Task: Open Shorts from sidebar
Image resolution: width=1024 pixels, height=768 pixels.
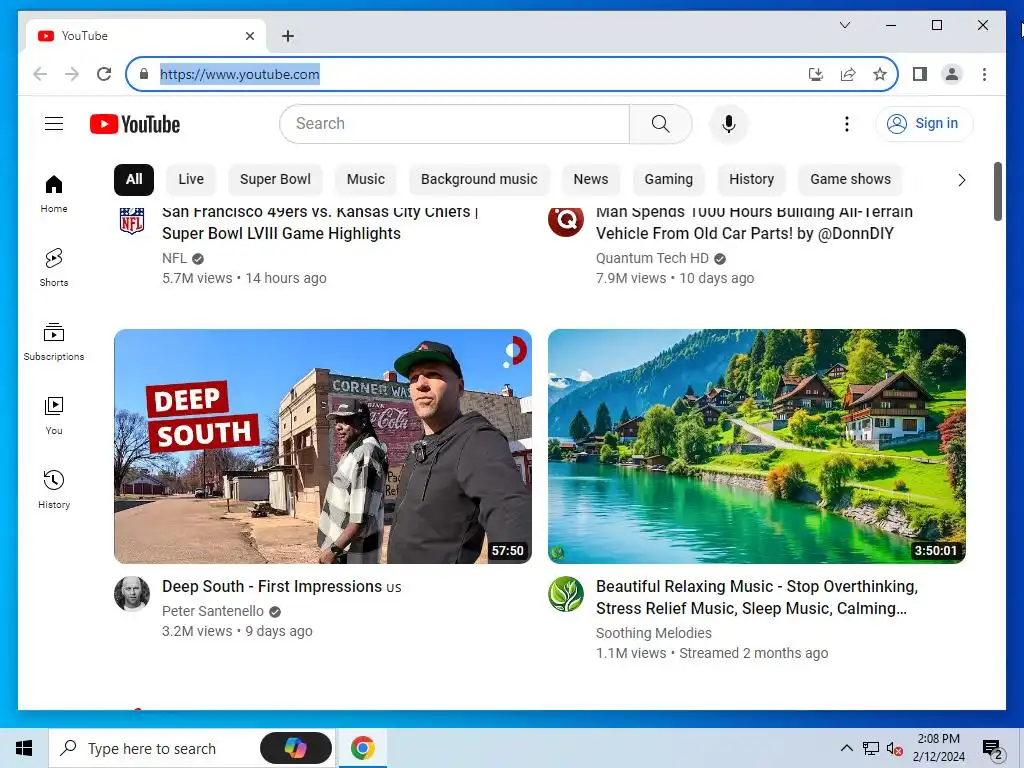Action: pyautogui.click(x=54, y=268)
